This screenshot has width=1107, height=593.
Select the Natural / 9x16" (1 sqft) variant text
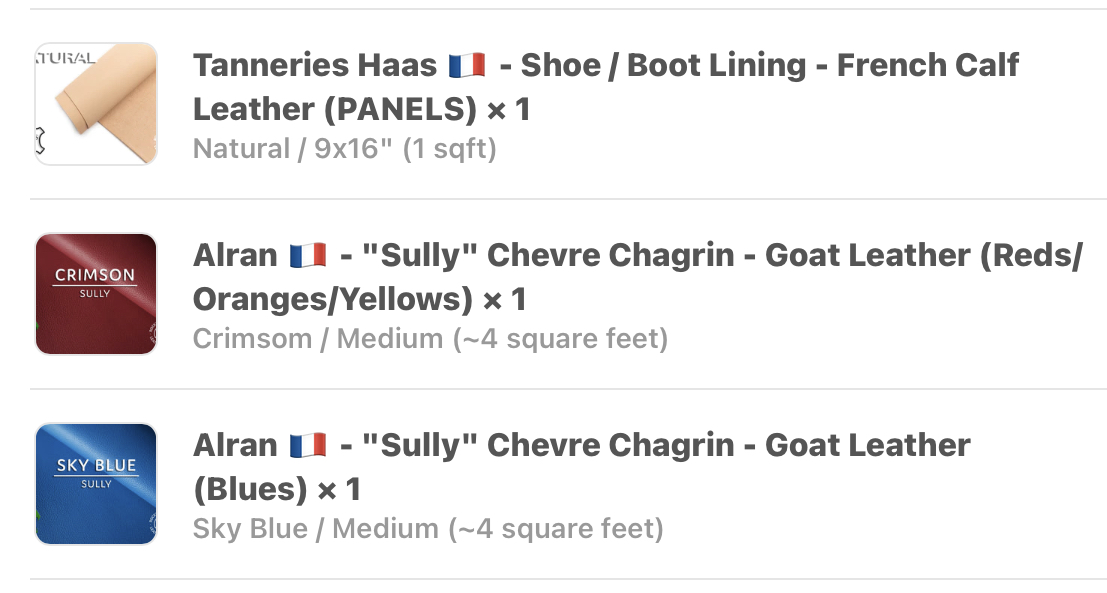pyautogui.click(x=344, y=149)
